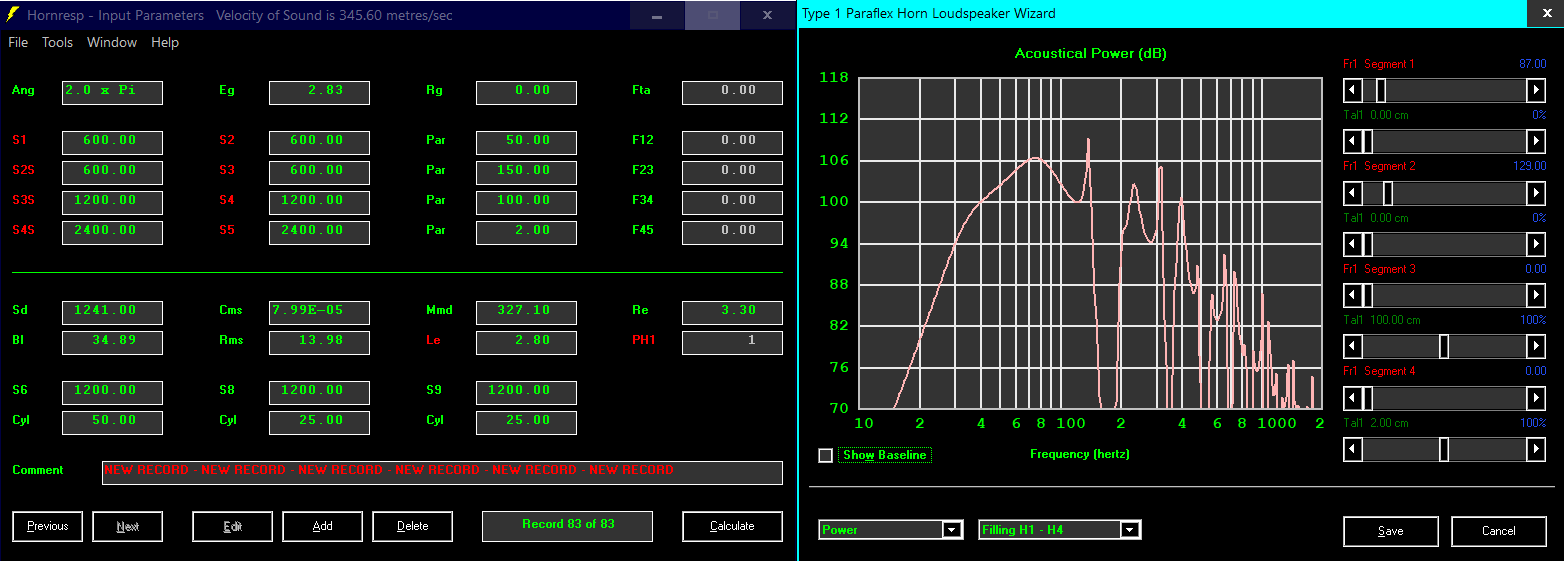Select the Fta input field
1564x561 pixels.
click(732, 92)
